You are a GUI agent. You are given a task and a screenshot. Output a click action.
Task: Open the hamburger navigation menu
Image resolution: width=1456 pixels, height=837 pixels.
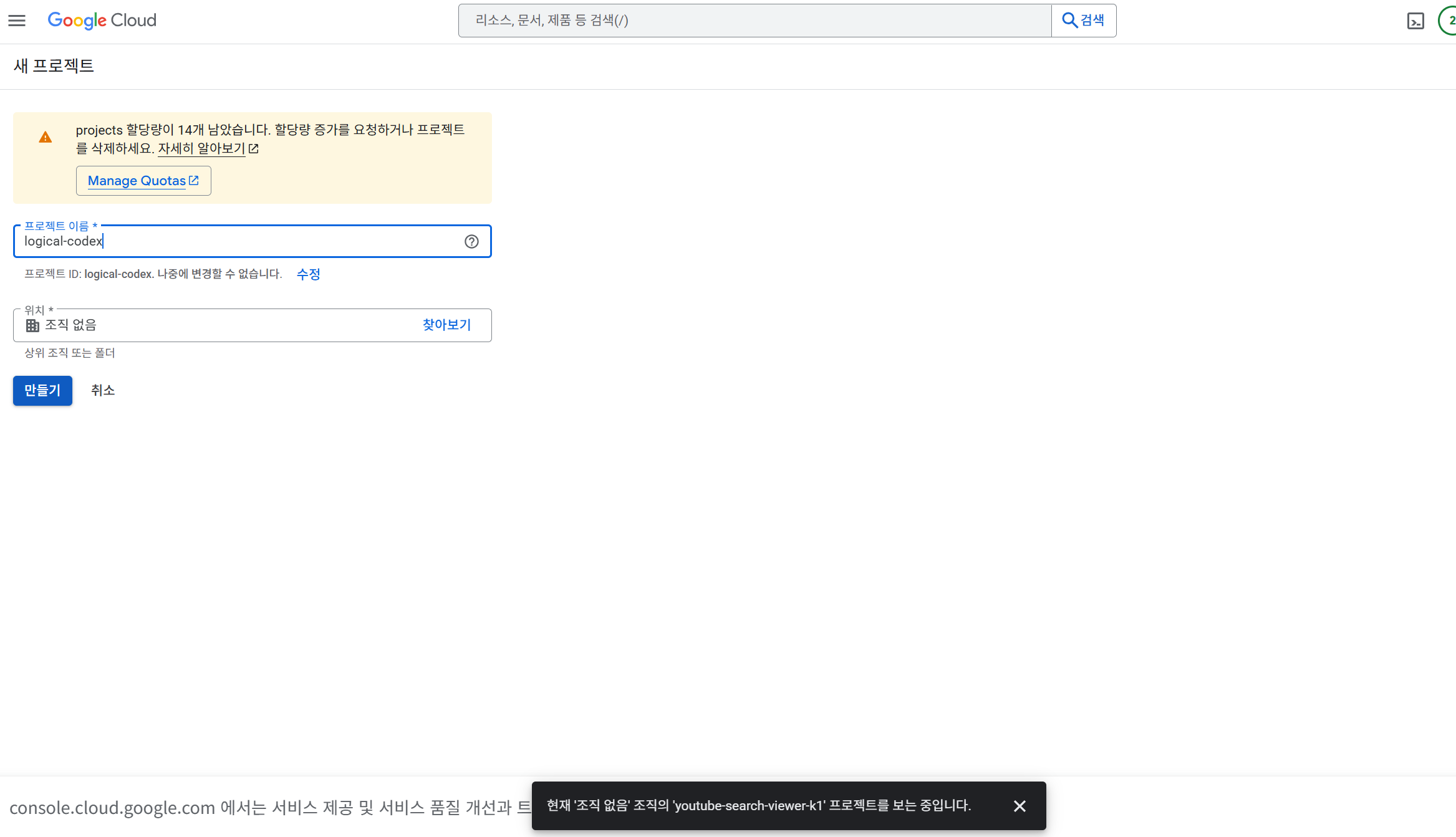pyautogui.click(x=17, y=21)
